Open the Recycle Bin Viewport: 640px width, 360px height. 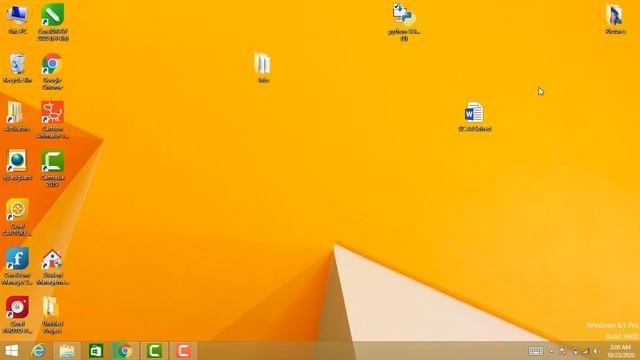(x=17, y=68)
